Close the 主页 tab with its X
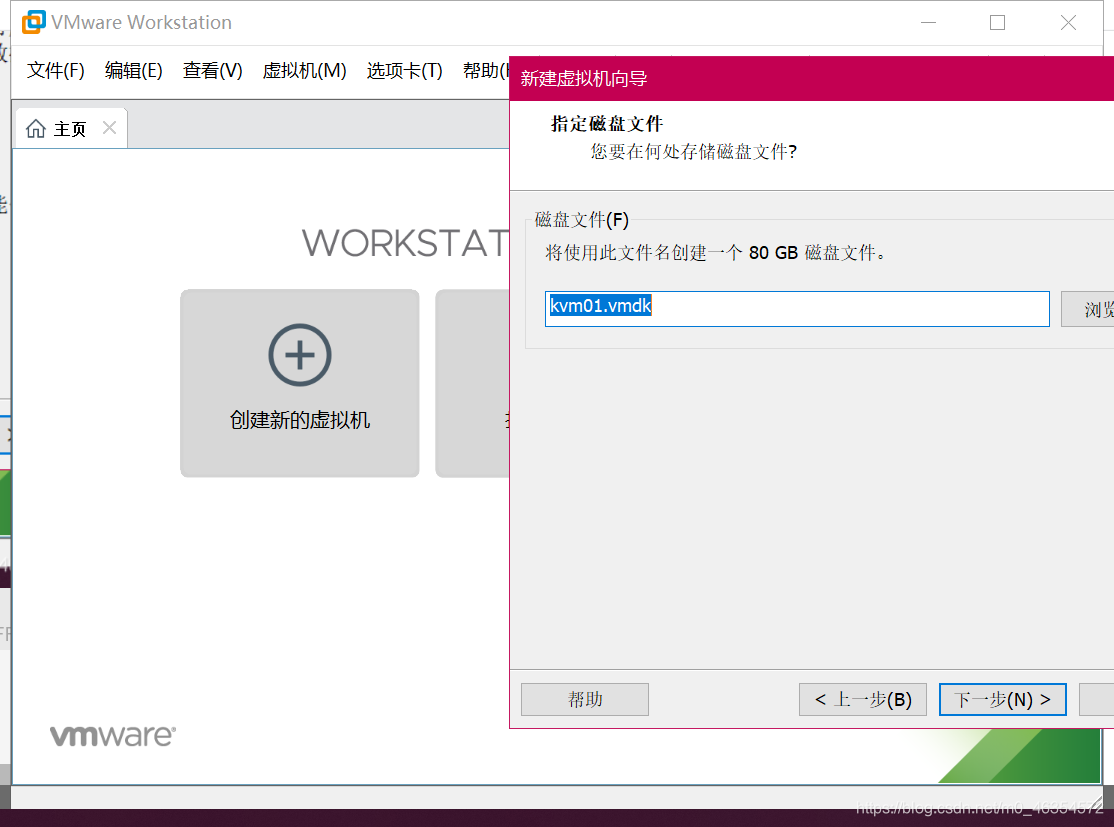 109,128
